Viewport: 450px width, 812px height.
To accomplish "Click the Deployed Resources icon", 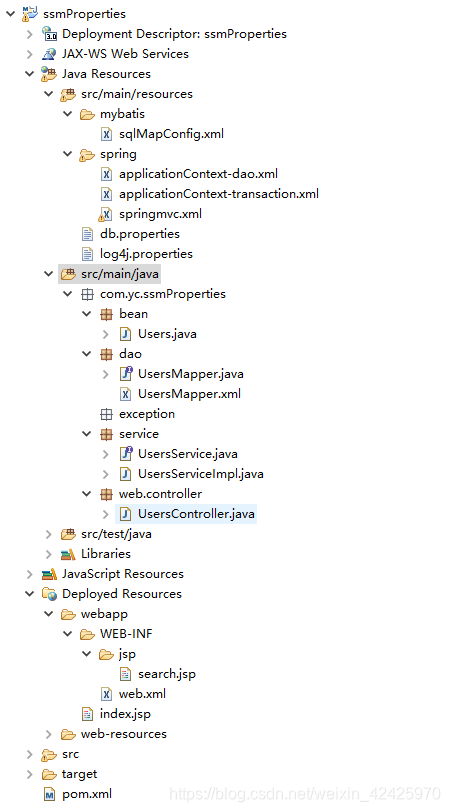I will 49,594.
